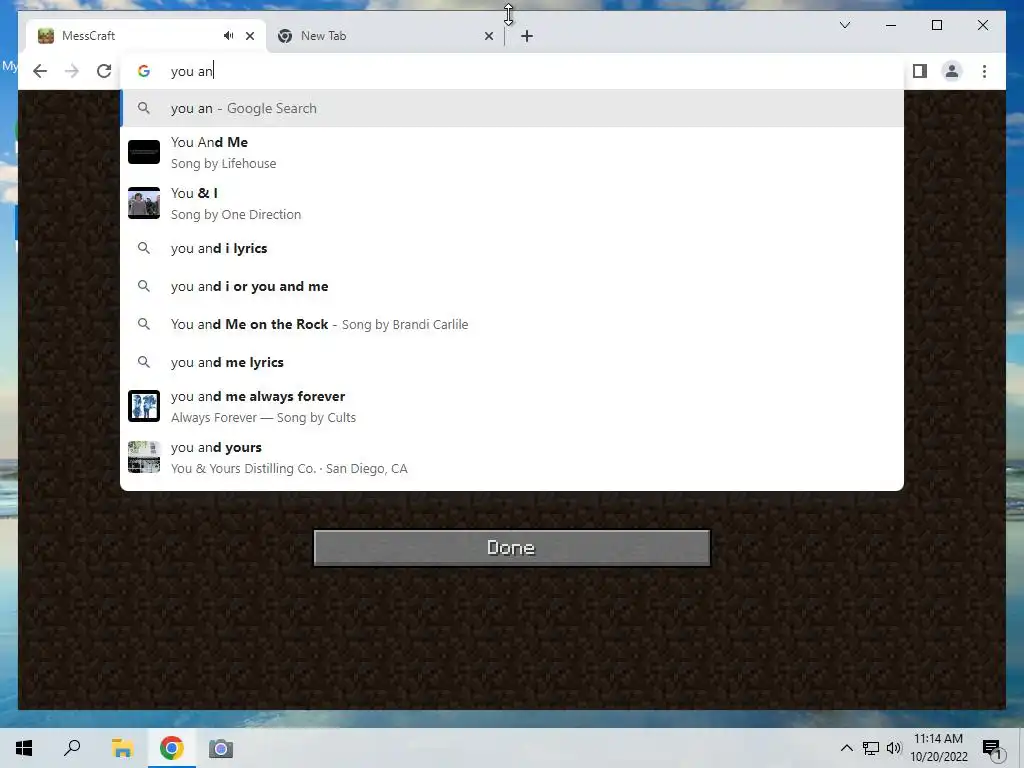The width and height of the screenshot is (1024, 768).
Task: Click the Chrome taskbar icon
Action: tap(171, 748)
